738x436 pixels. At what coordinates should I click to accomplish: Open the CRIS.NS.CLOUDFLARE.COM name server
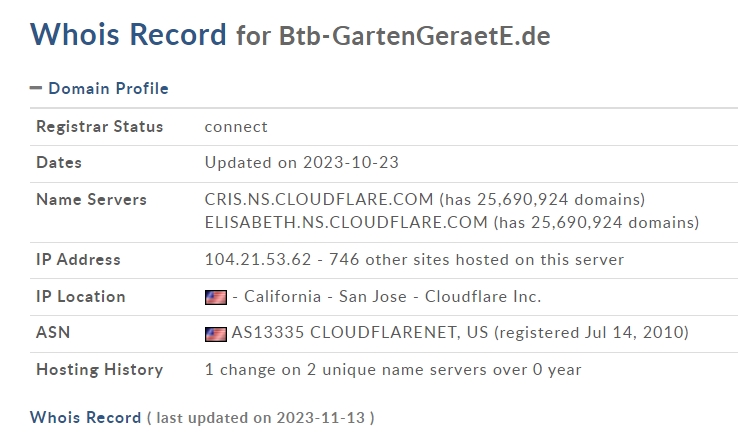319,199
